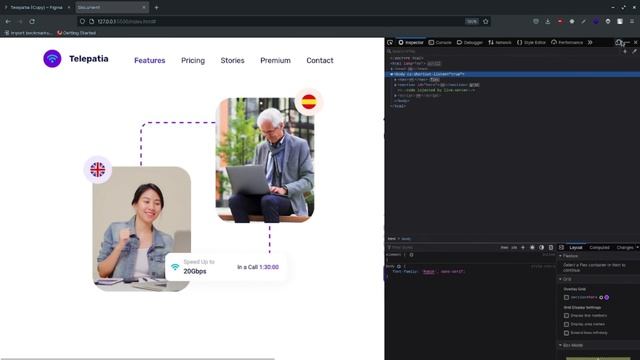Add a new CSS rule with plus

coord(523,247)
